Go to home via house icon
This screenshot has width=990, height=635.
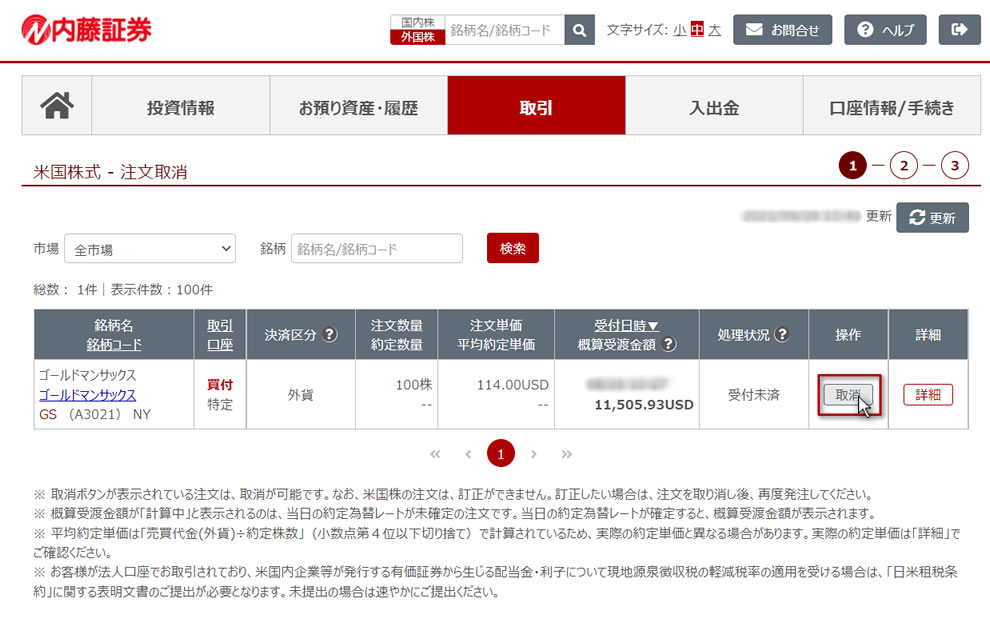pyautogui.click(x=57, y=105)
